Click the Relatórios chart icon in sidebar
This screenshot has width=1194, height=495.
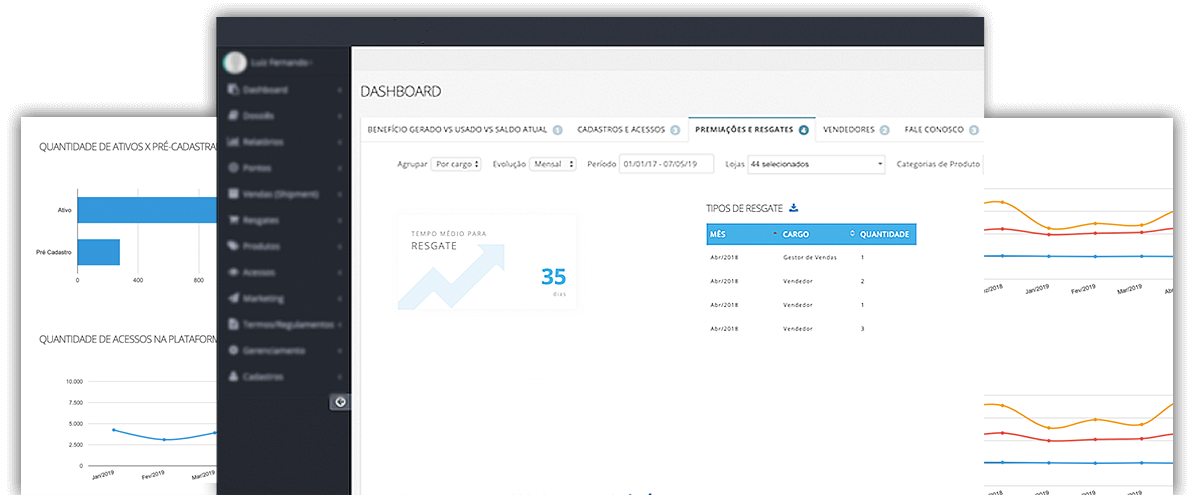click(x=233, y=142)
